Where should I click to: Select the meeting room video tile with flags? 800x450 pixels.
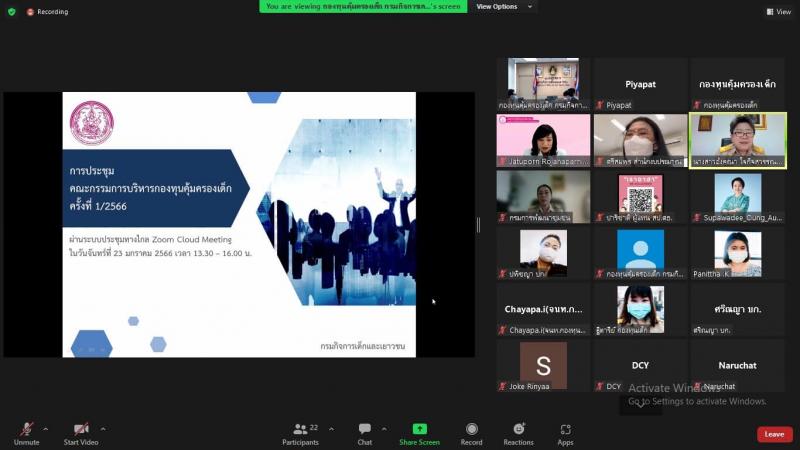tap(543, 84)
